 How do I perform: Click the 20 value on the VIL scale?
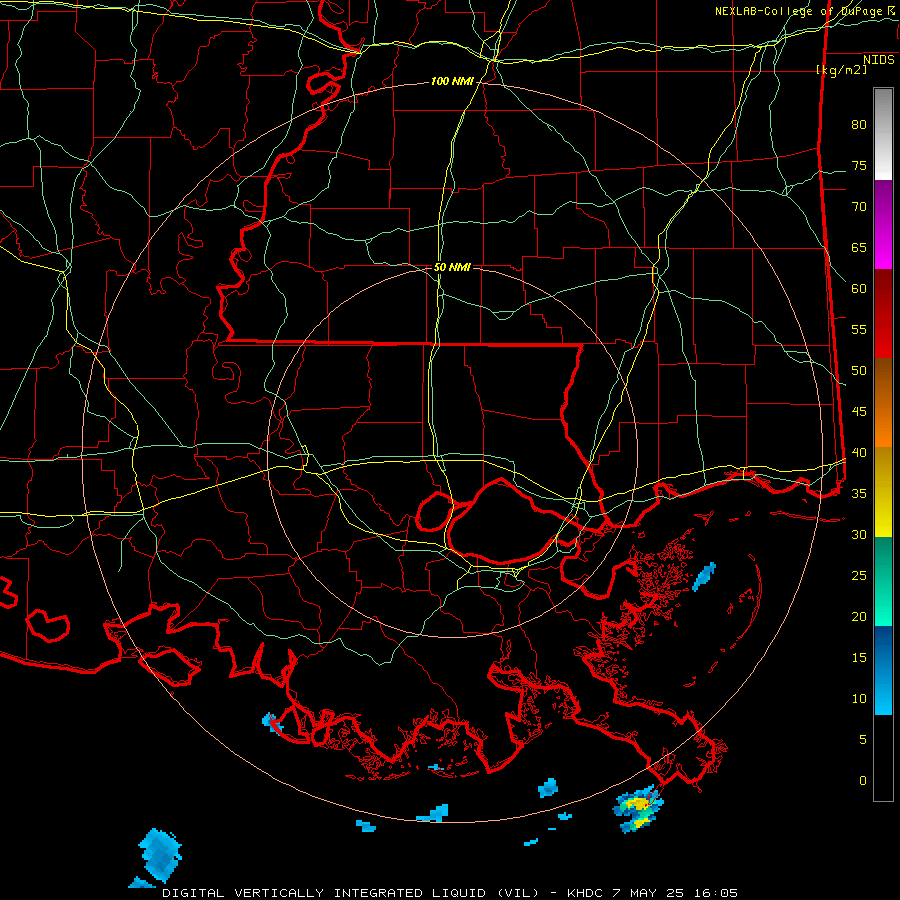(x=859, y=616)
